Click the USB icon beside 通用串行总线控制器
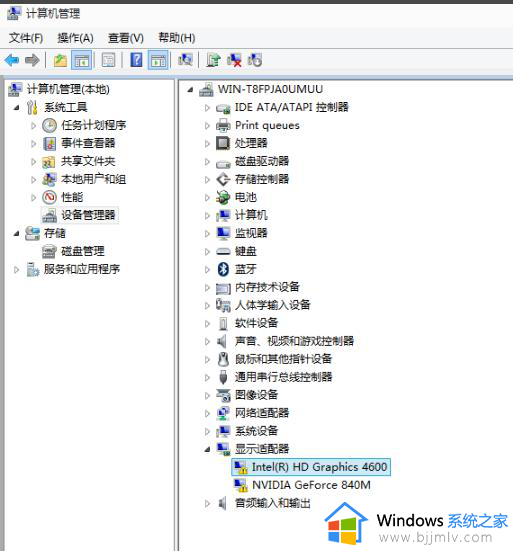 [x=223, y=377]
